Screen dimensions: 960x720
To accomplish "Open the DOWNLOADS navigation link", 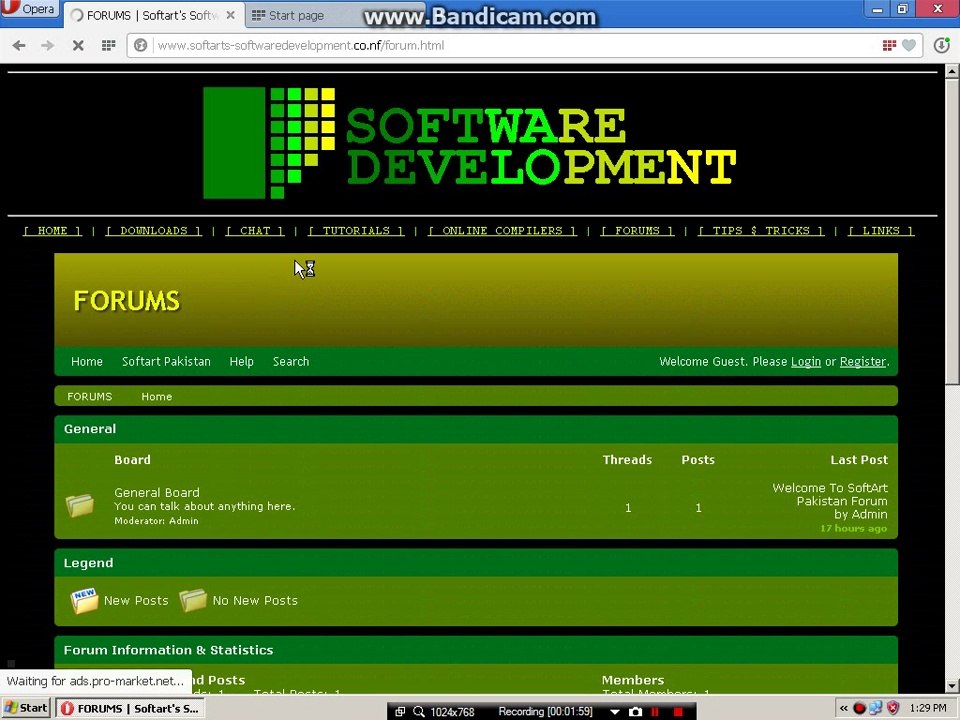I will click(x=154, y=231).
